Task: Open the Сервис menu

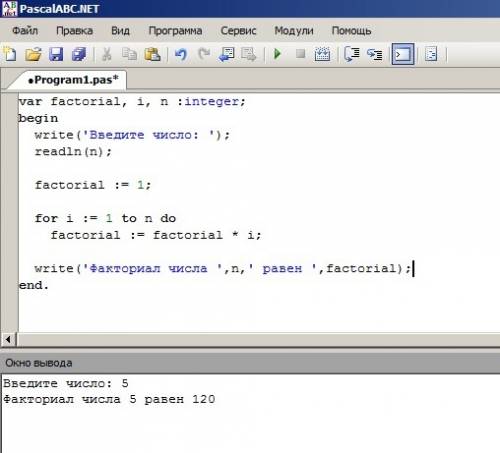Action: 238,31
